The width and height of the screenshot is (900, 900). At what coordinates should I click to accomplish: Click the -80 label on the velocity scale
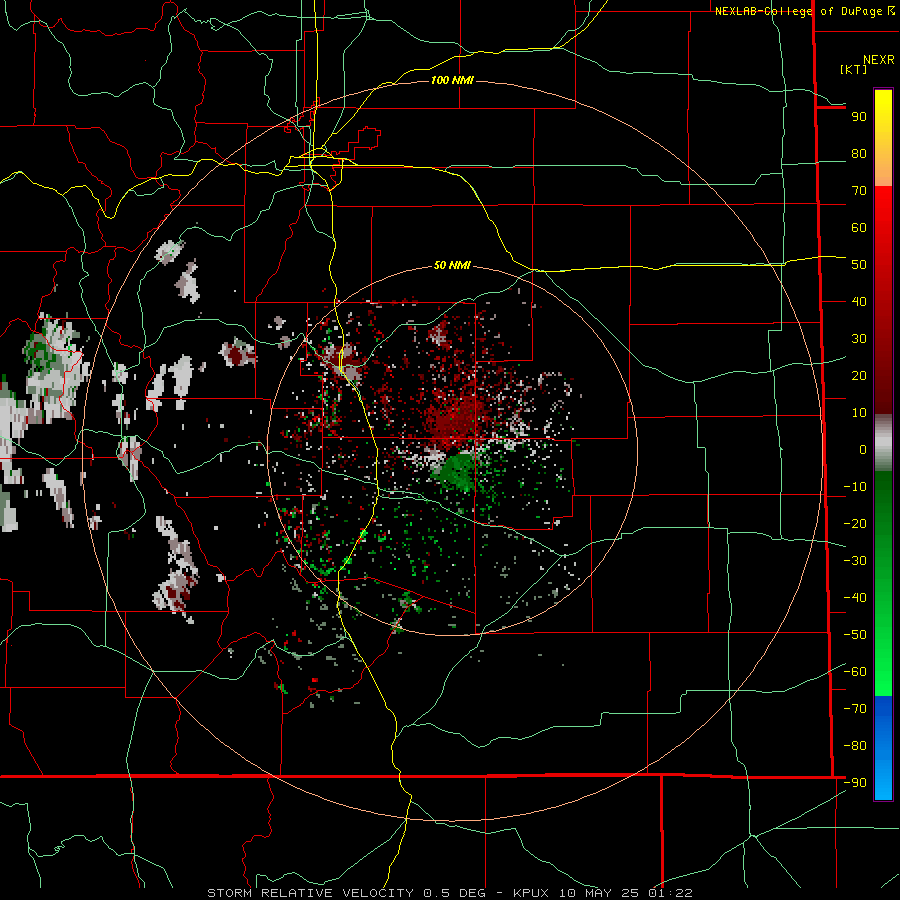point(855,746)
